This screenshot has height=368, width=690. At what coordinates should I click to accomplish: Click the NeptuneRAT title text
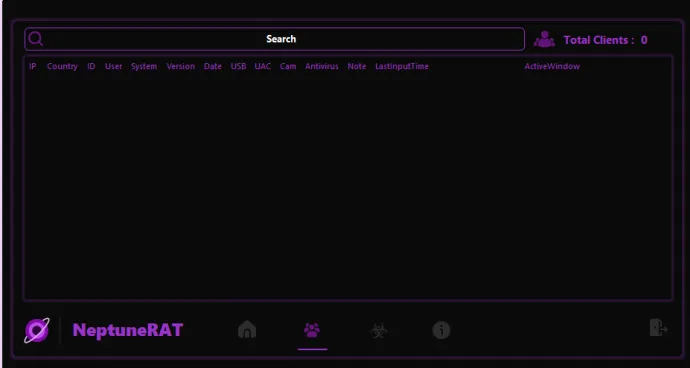128,330
